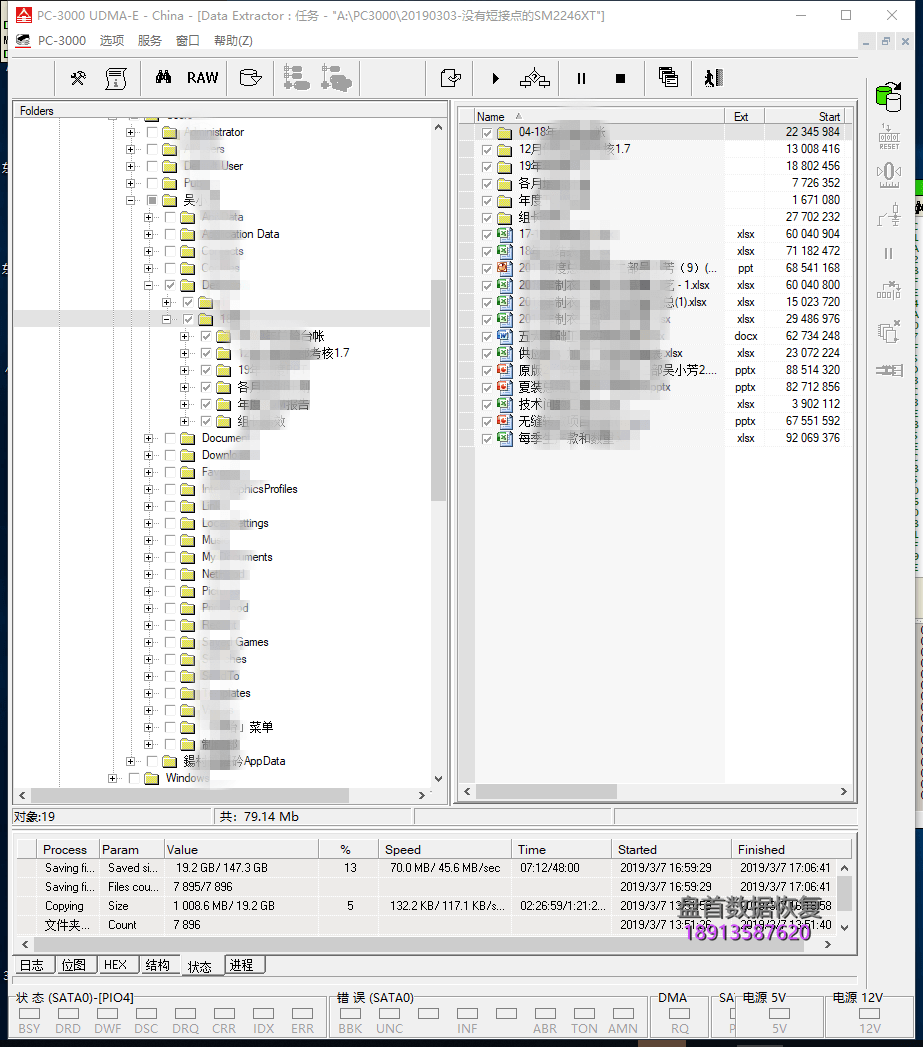Viewport: 923px width, 1047px height.
Task: Click the cascade windows toolbar icon
Action: click(668, 77)
